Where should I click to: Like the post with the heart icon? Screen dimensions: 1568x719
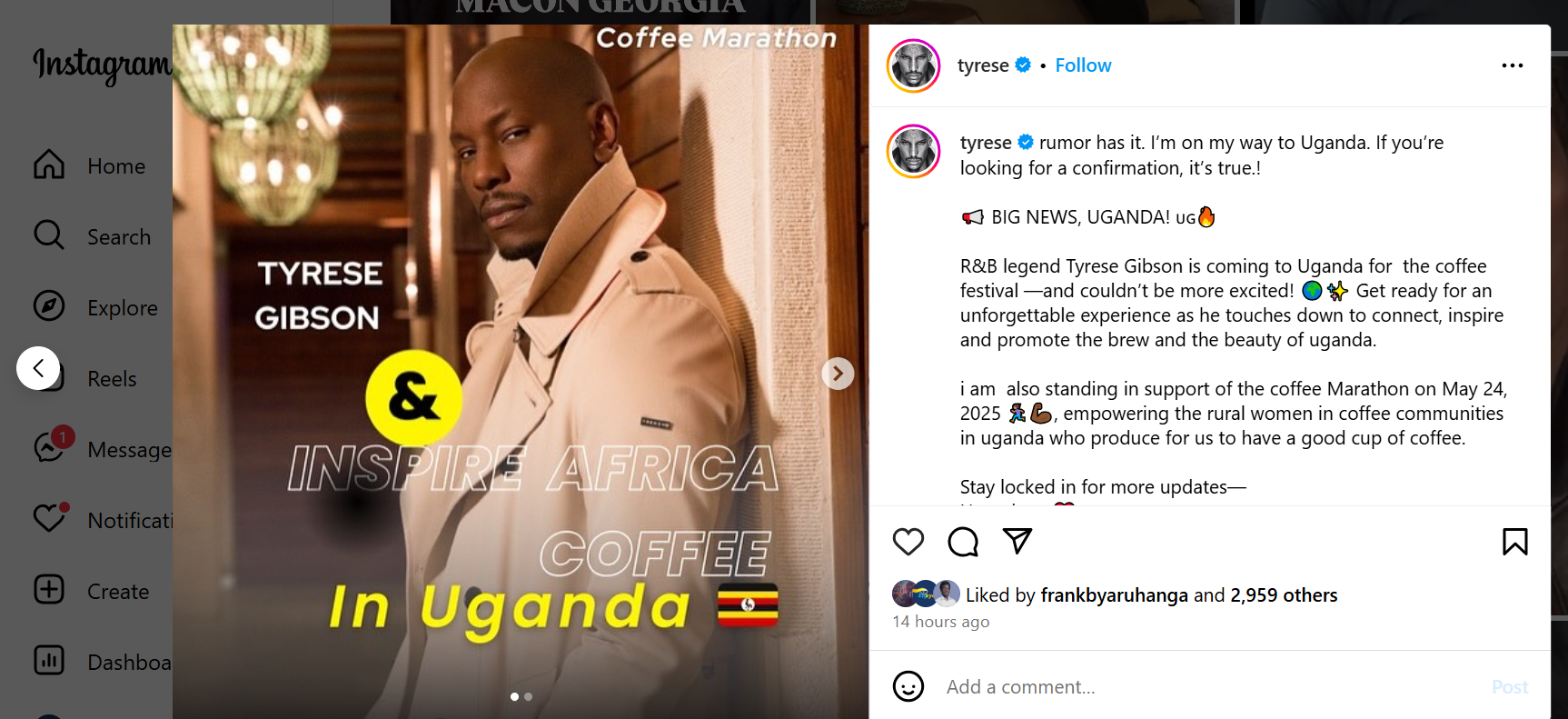click(x=908, y=542)
